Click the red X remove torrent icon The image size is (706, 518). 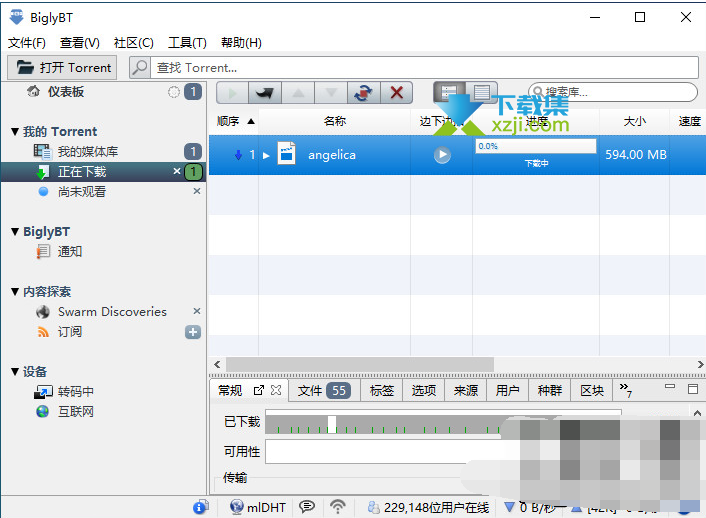[x=397, y=93]
